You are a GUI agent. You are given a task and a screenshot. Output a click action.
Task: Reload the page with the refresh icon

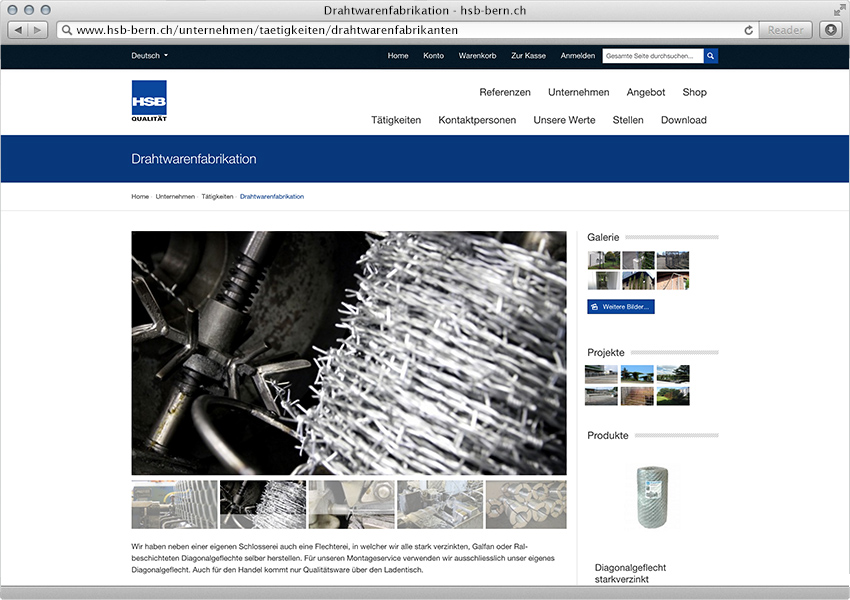coord(749,30)
